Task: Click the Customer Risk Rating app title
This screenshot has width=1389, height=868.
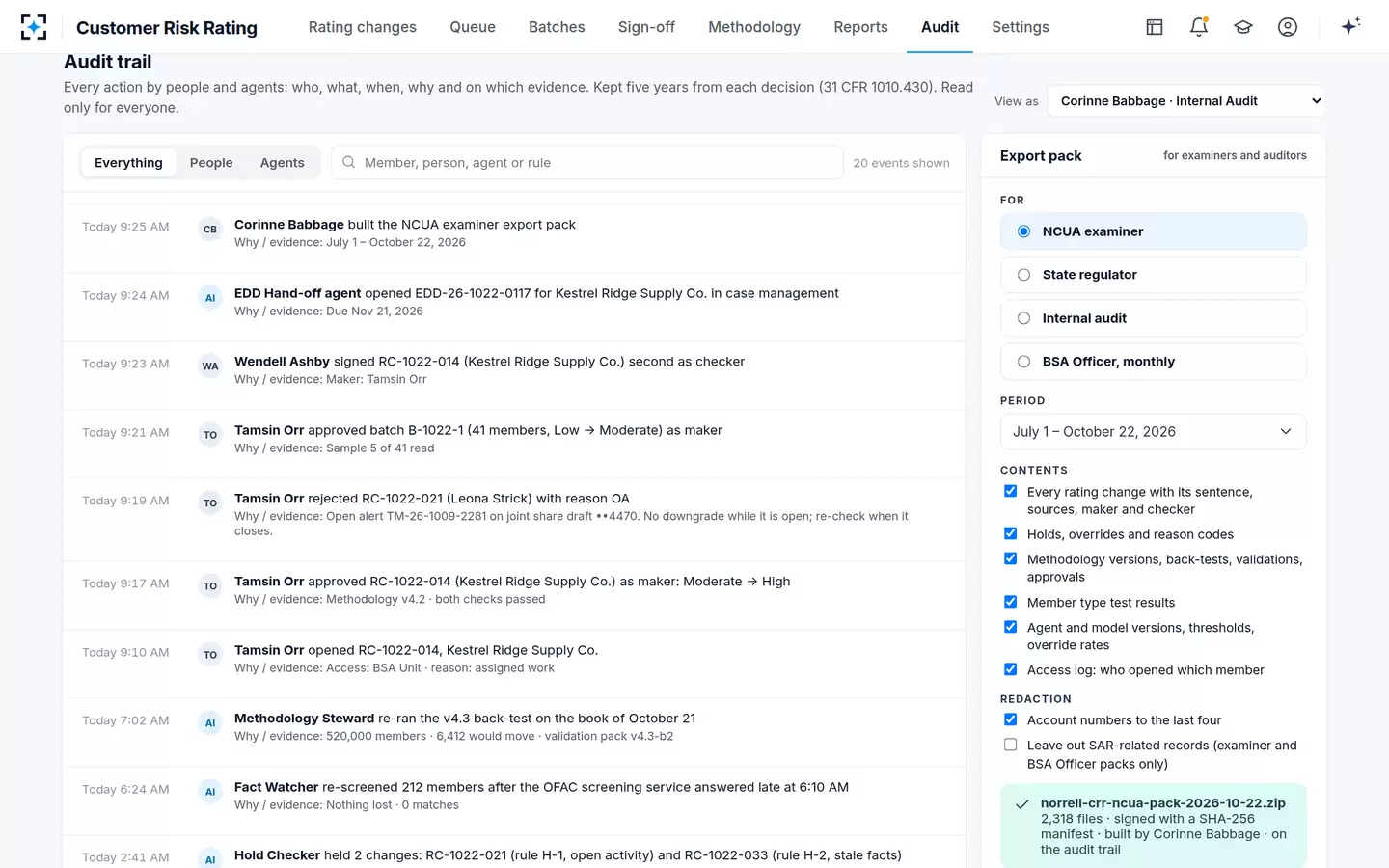Action: (167, 28)
